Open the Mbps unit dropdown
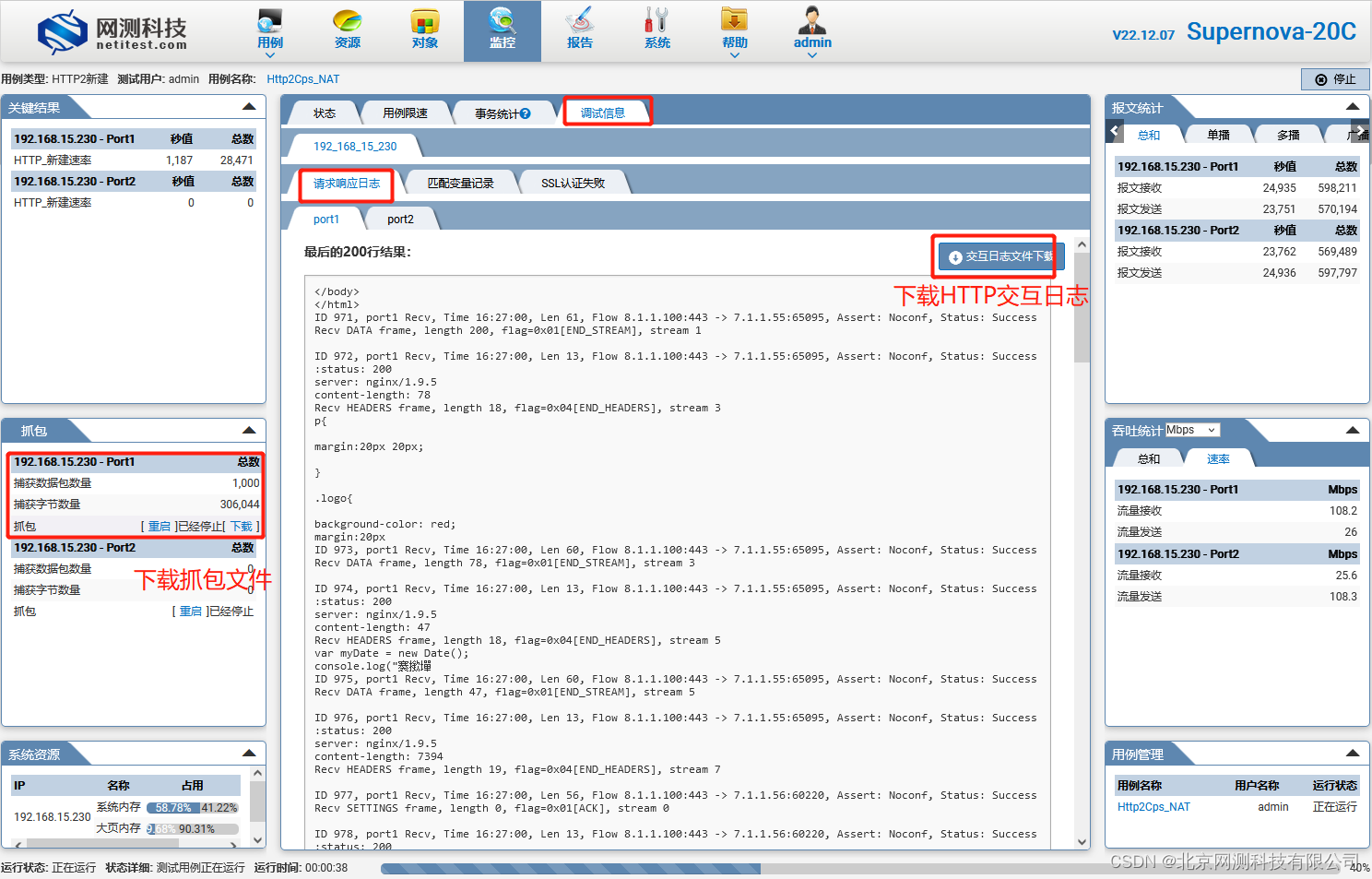1372x879 pixels. tap(1192, 430)
